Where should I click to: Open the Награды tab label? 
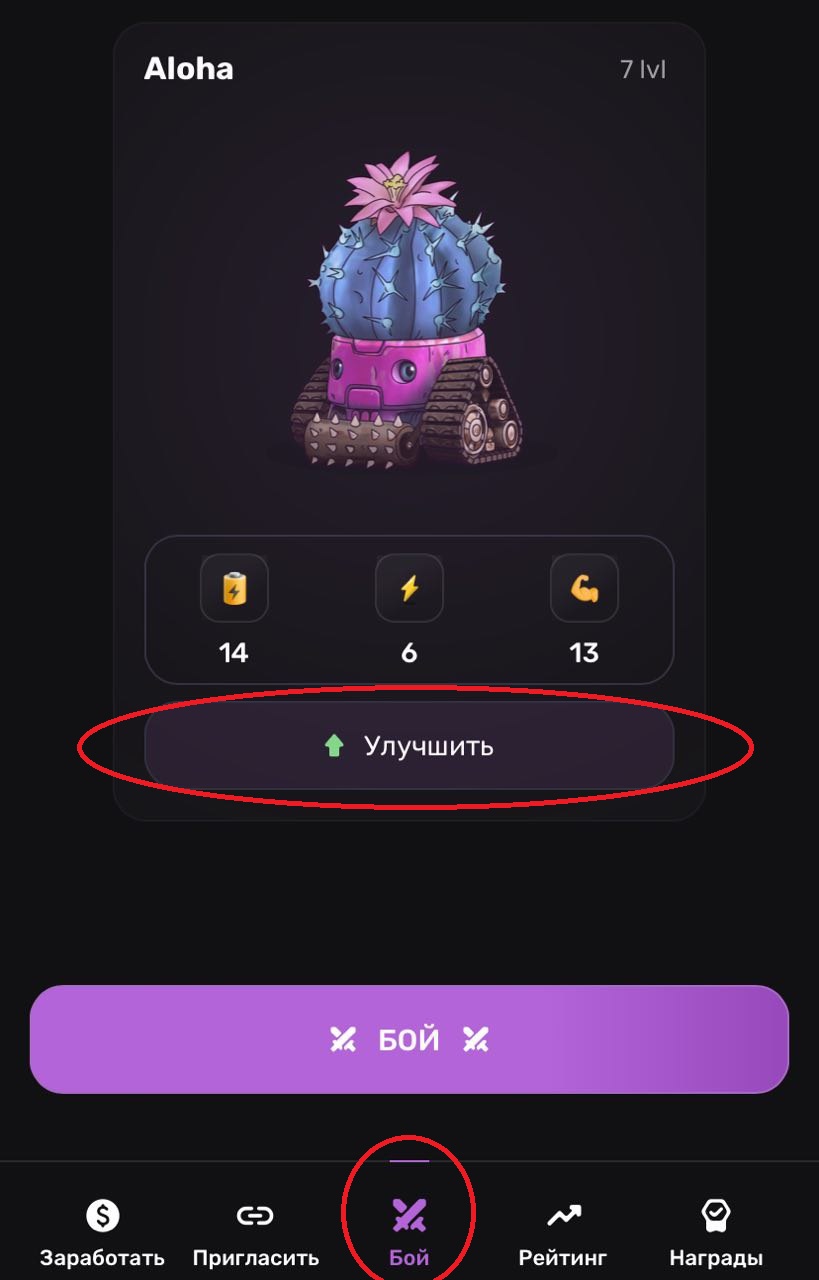click(x=716, y=1258)
